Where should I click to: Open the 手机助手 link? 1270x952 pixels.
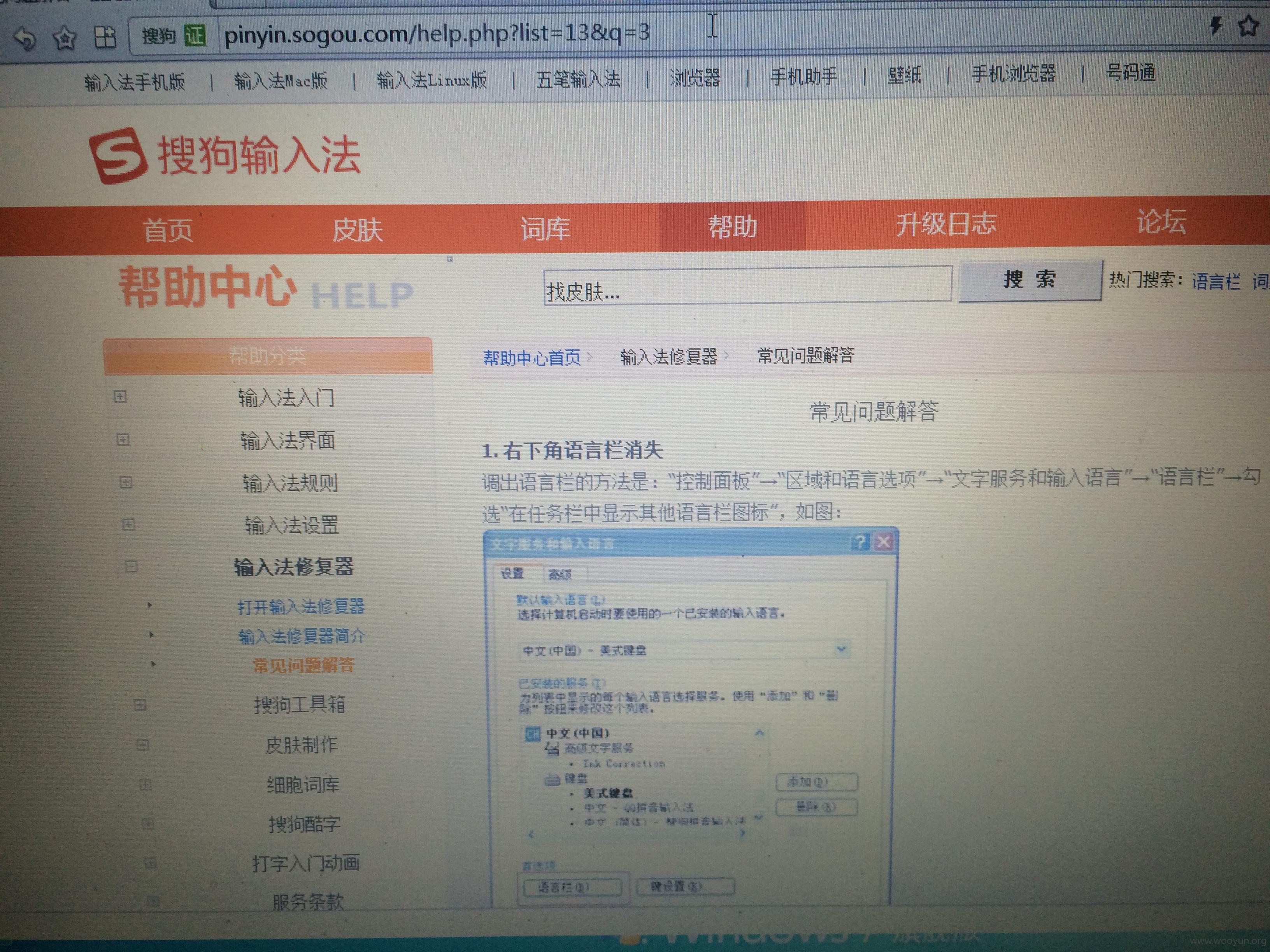[x=804, y=76]
